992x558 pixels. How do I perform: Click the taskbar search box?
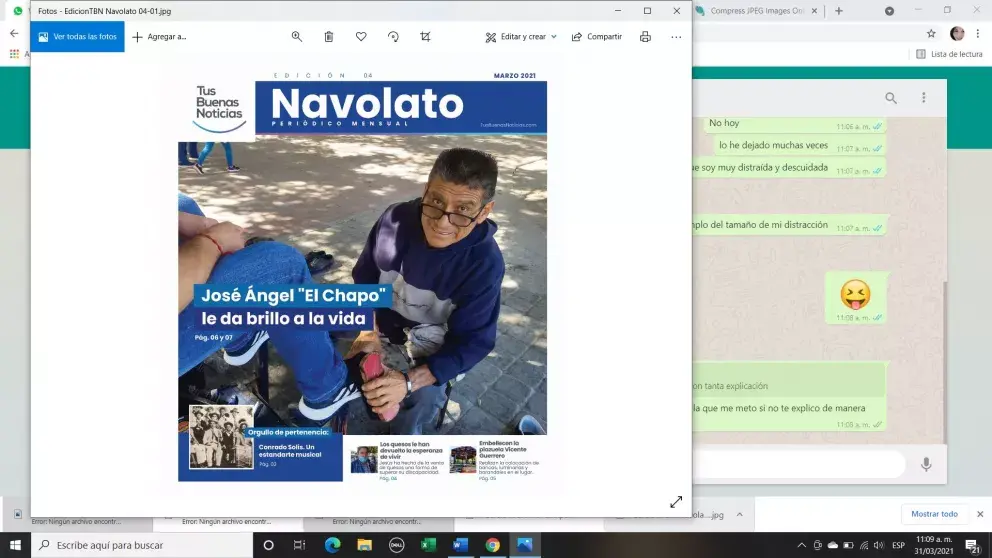142,545
